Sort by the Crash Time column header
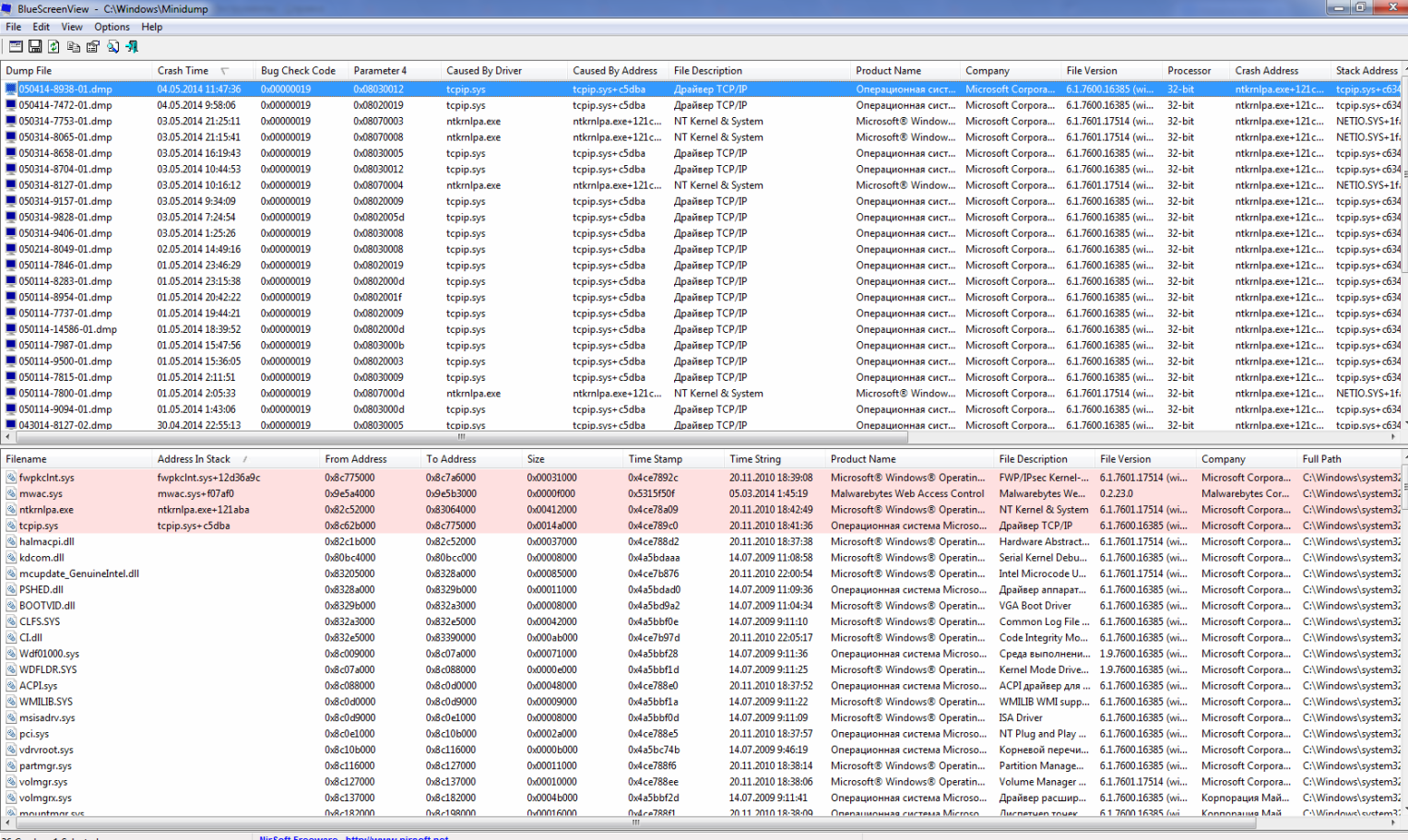This screenshot has width=1408, height=840. tap(204, 70)
